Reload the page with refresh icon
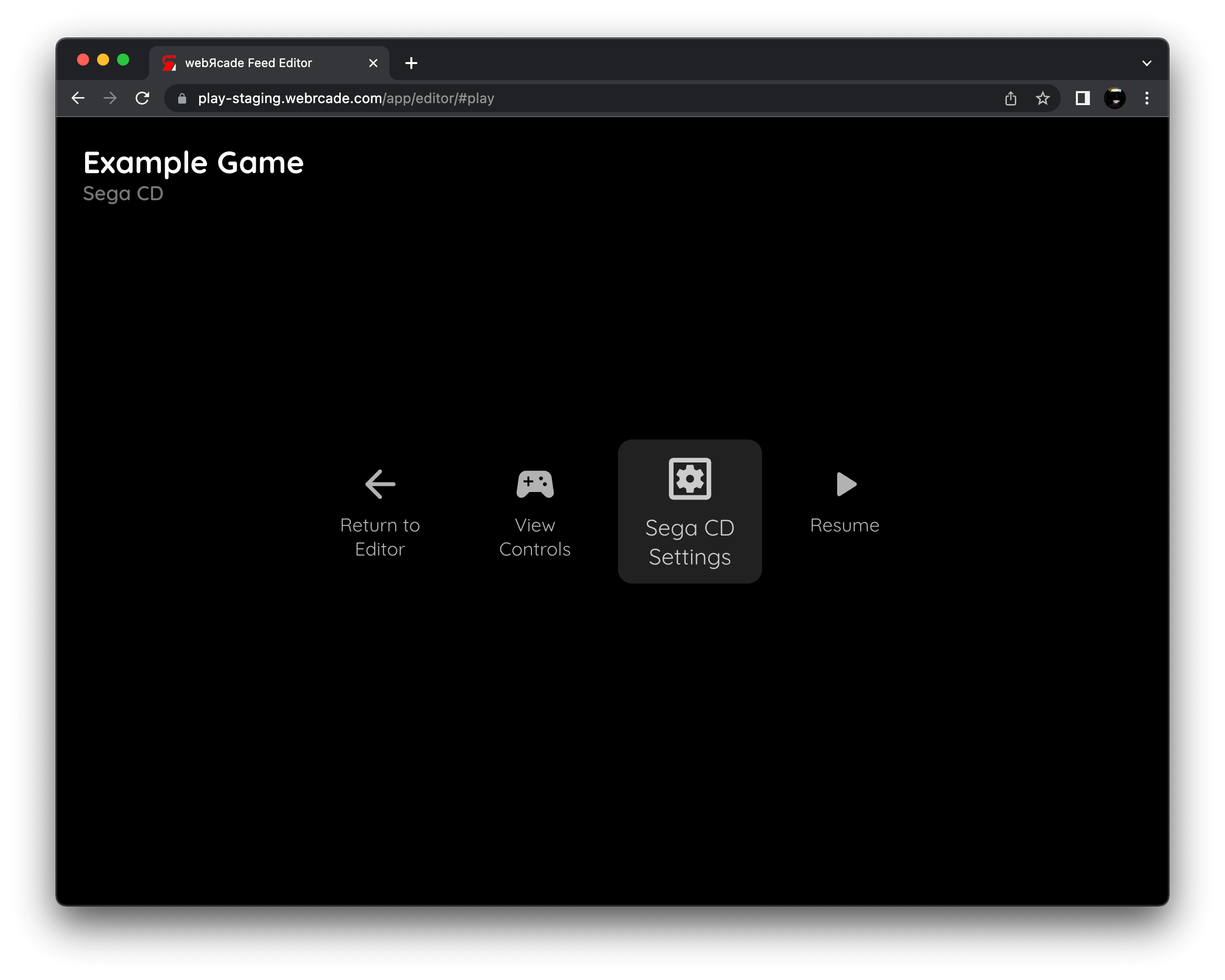Image resolution: width=1225 pixels, height=980 pixels. pyautogui.click(x=142, y=98)
